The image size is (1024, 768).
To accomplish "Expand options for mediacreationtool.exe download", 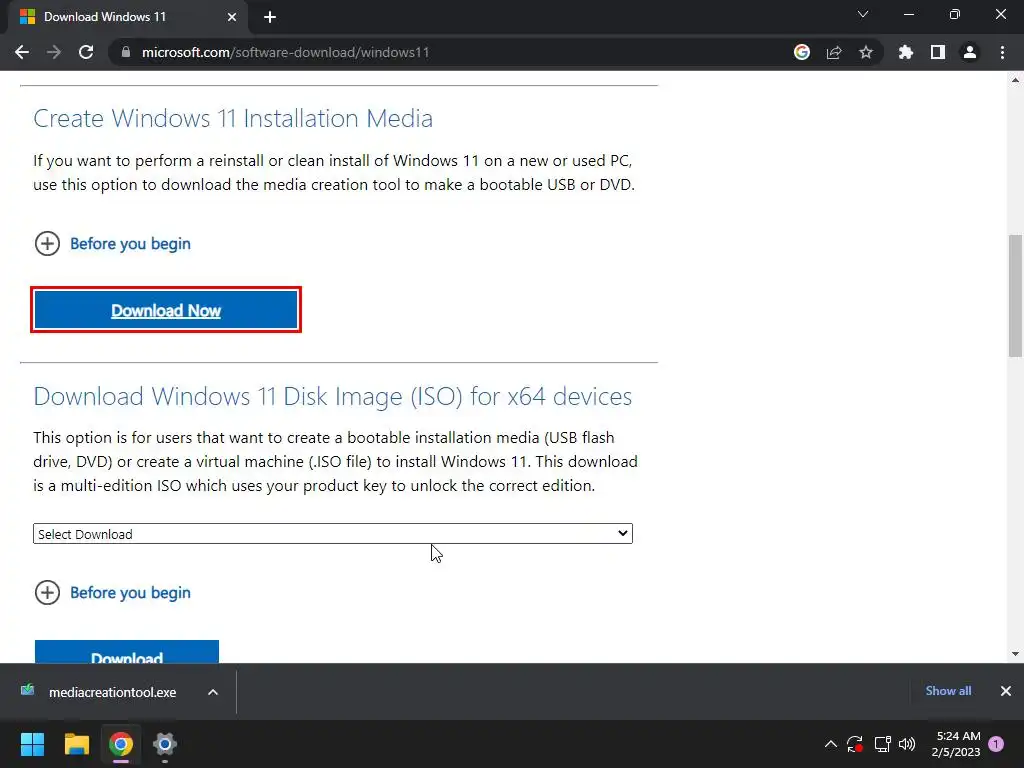I will tap(213, 692).
